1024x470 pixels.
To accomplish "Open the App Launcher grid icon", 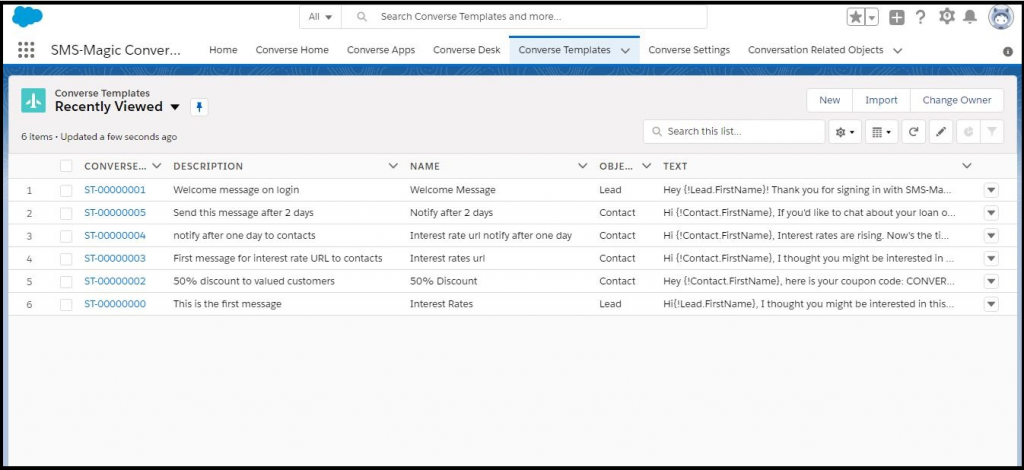I will click(26, 50).
